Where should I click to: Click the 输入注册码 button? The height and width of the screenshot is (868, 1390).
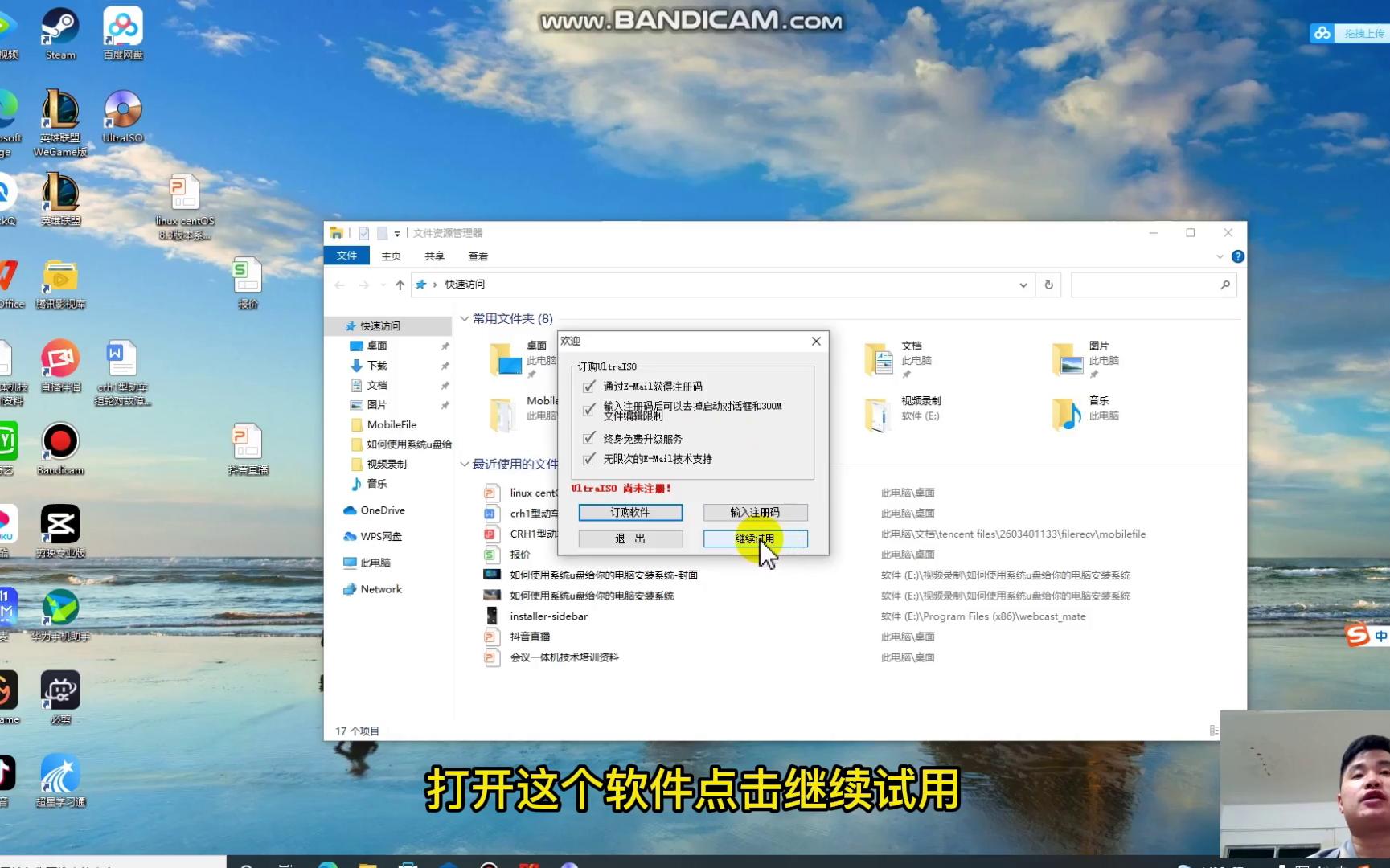coord(755,512)
